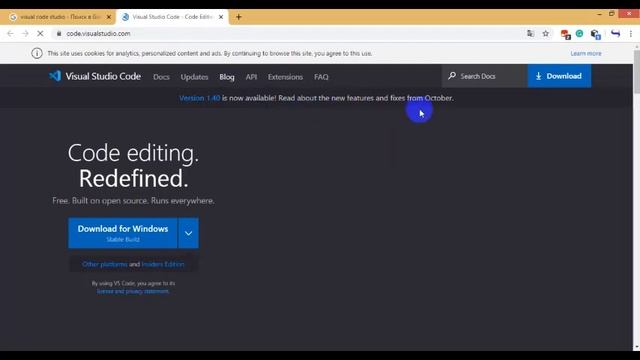
Task: Click the page vertical scrollbar thumb
Action: pyautogui.click(x=636, y=72)
